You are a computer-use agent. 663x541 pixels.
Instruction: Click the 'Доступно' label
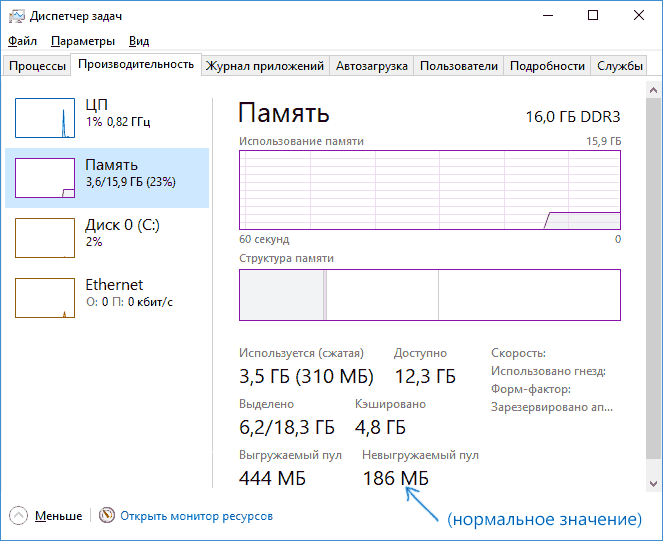[x=420, y=353]
